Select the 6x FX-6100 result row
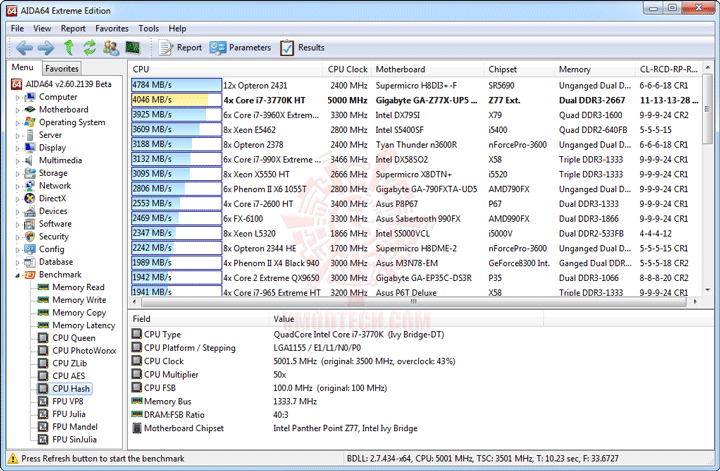 pyautogui.click(x=416, y=219)
